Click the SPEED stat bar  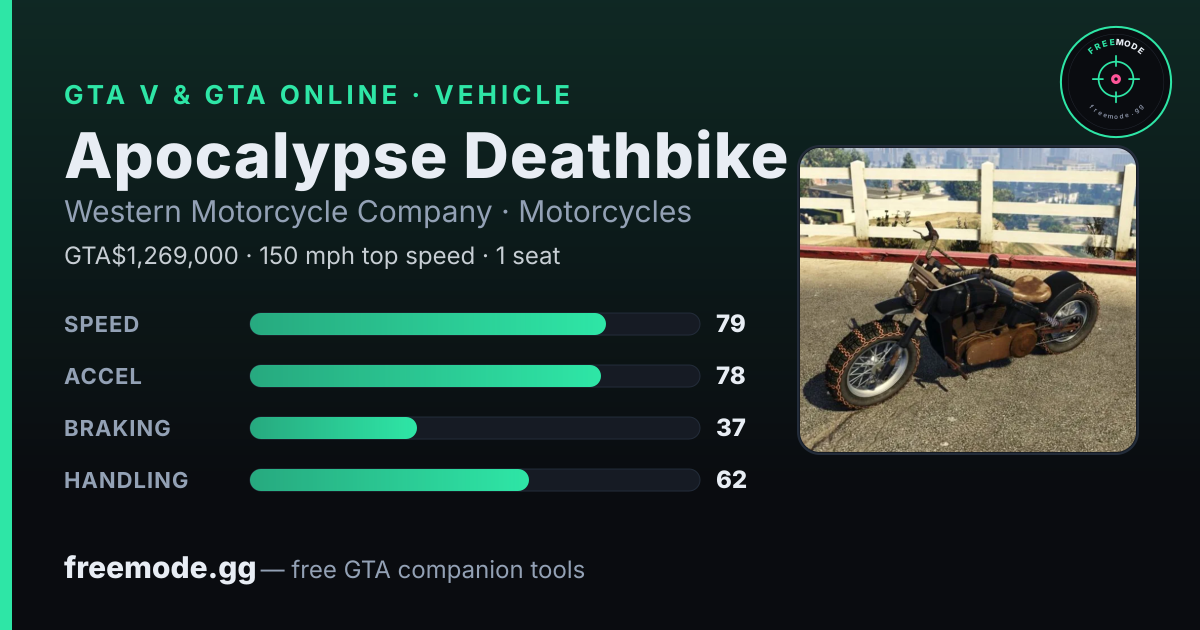(x=475, y=324)
